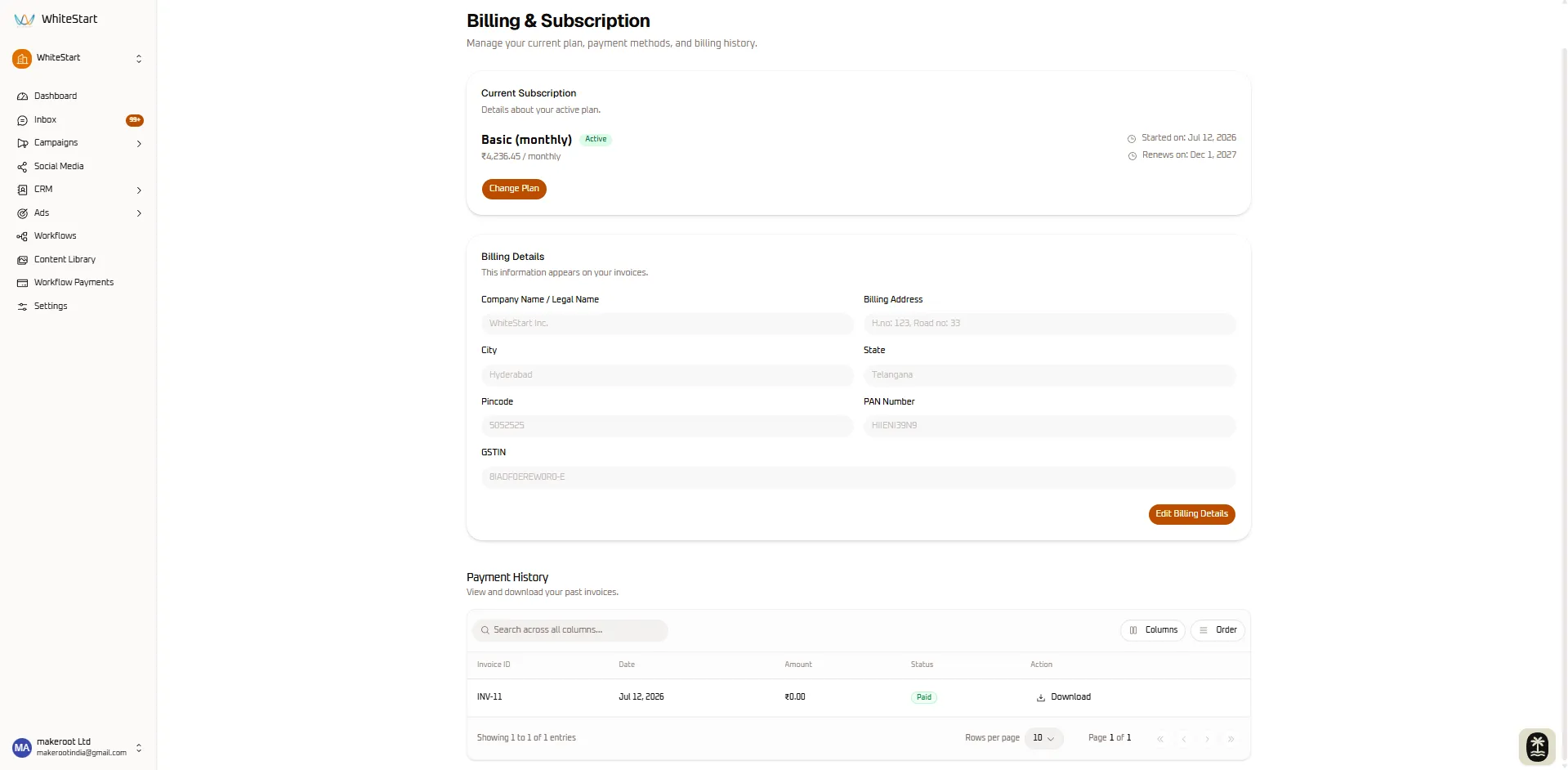
Task: Click the Amount column header
Action: coord(798,665)
